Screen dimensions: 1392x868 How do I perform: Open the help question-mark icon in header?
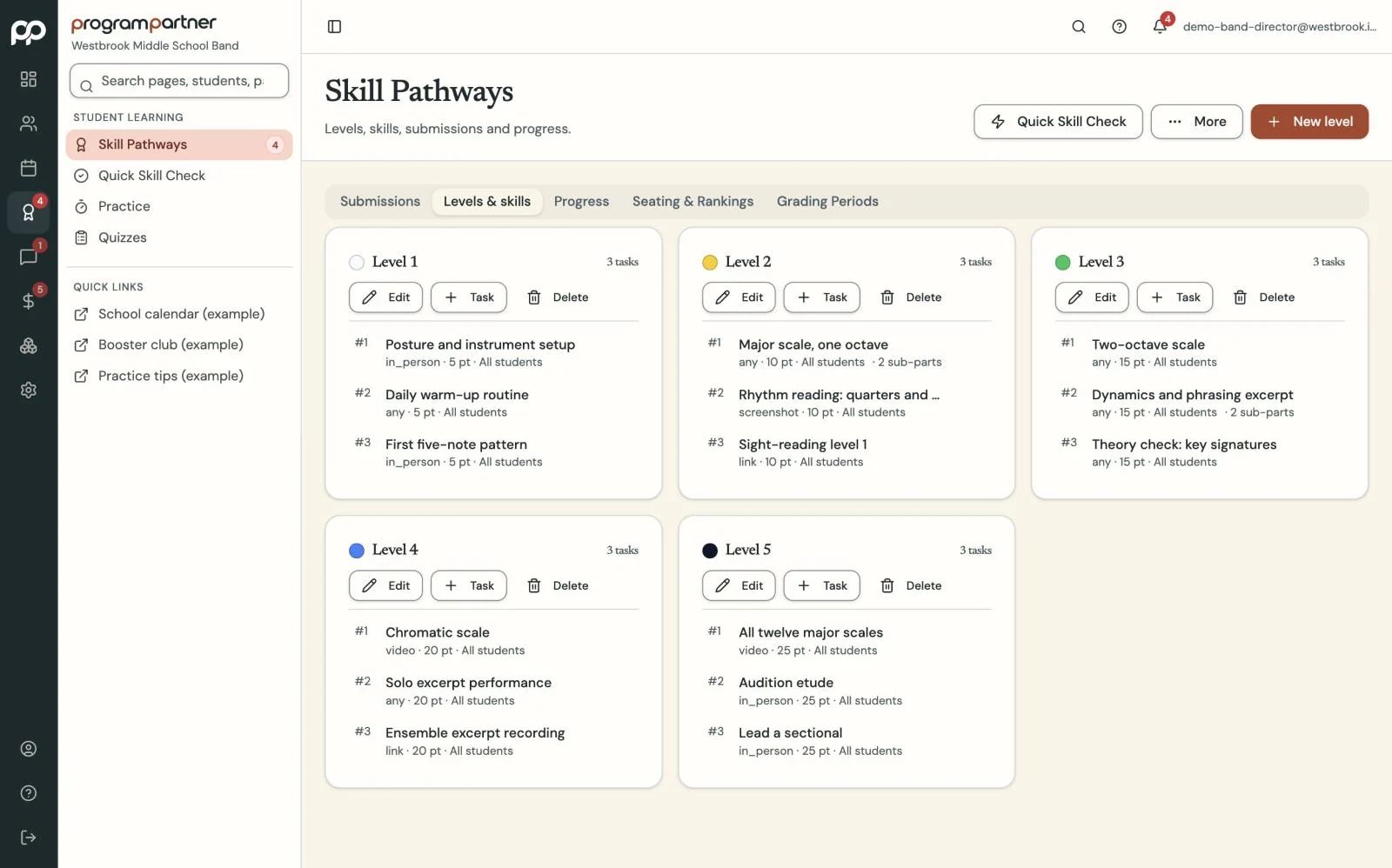1120,27
